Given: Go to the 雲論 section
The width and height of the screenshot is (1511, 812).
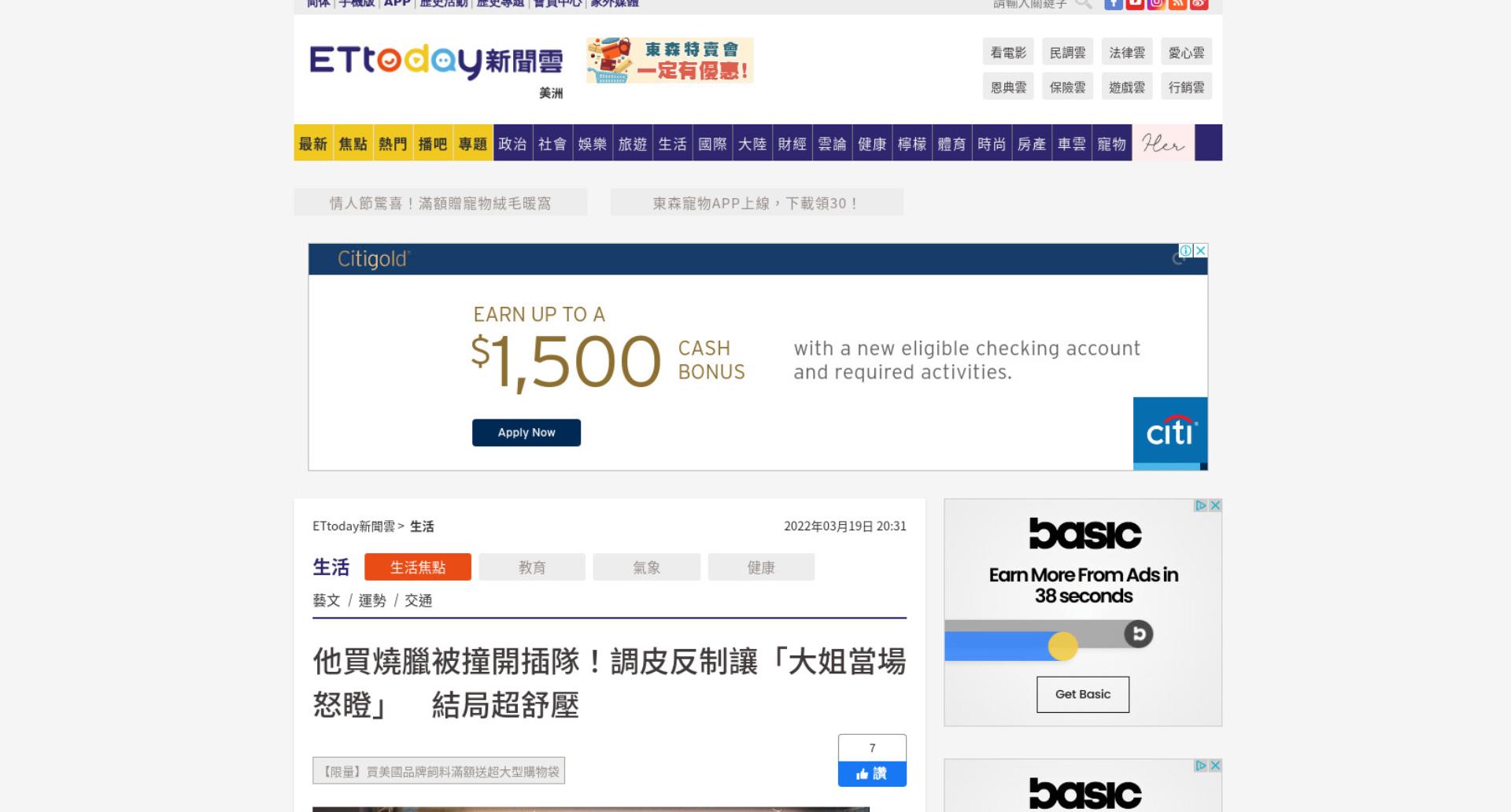Looking at the screenshot, I should point(833,143).
